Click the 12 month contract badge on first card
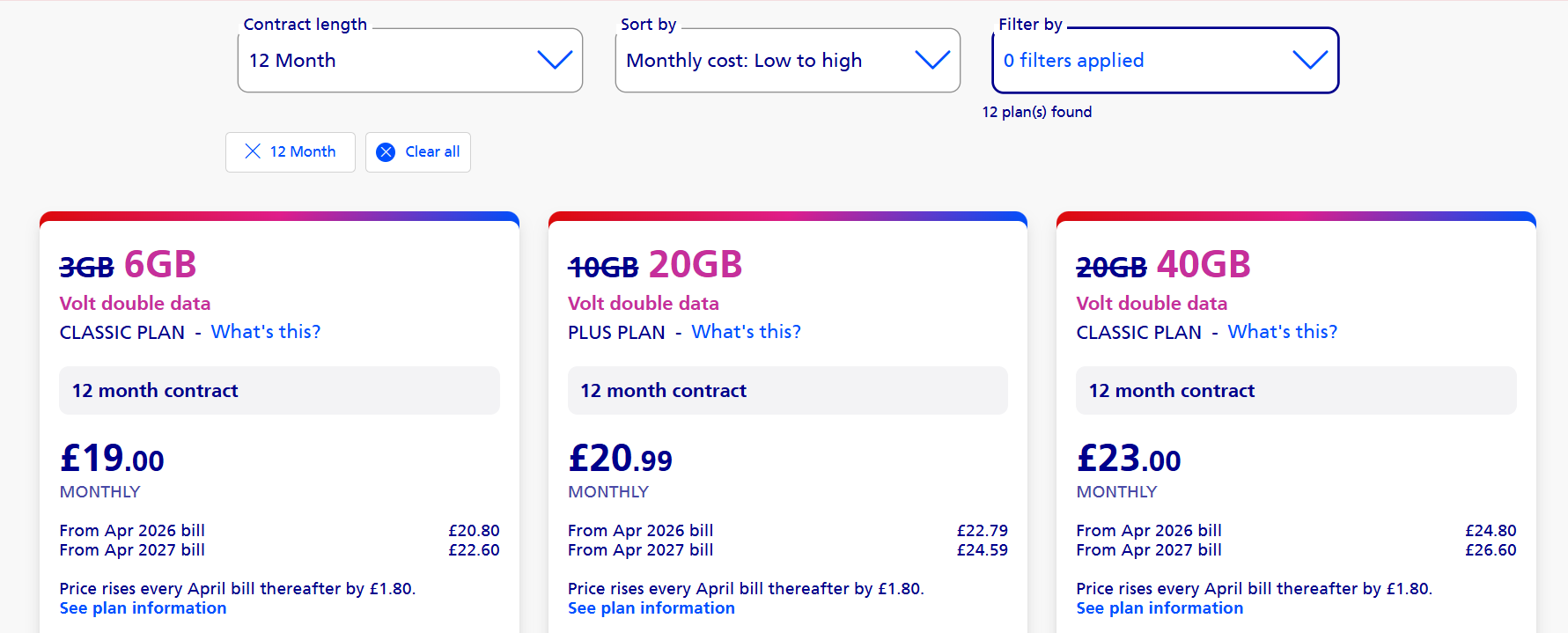 pos(279,390)
